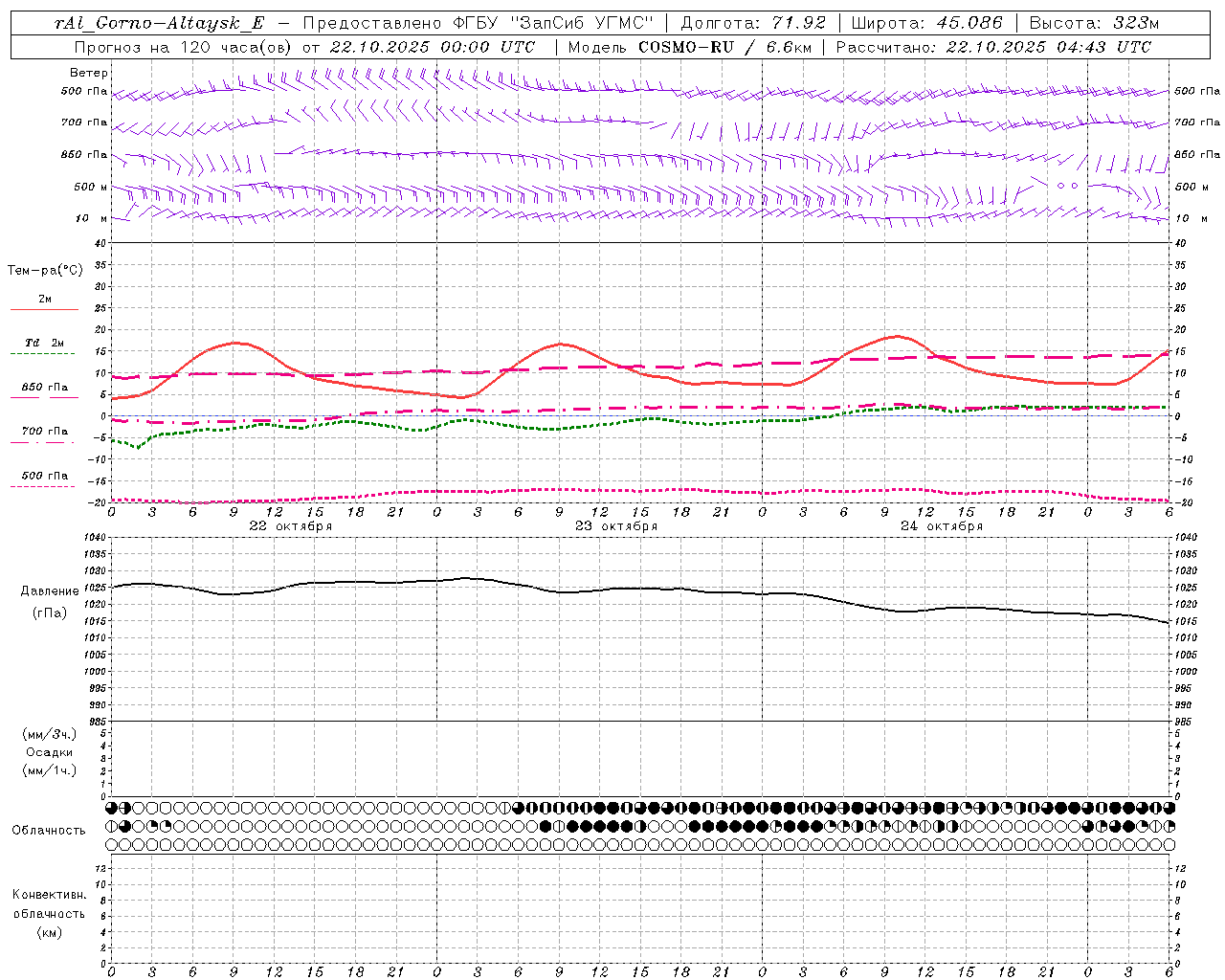Click the 22 октября date label
Screen dimensions: 1225x980
291,526
